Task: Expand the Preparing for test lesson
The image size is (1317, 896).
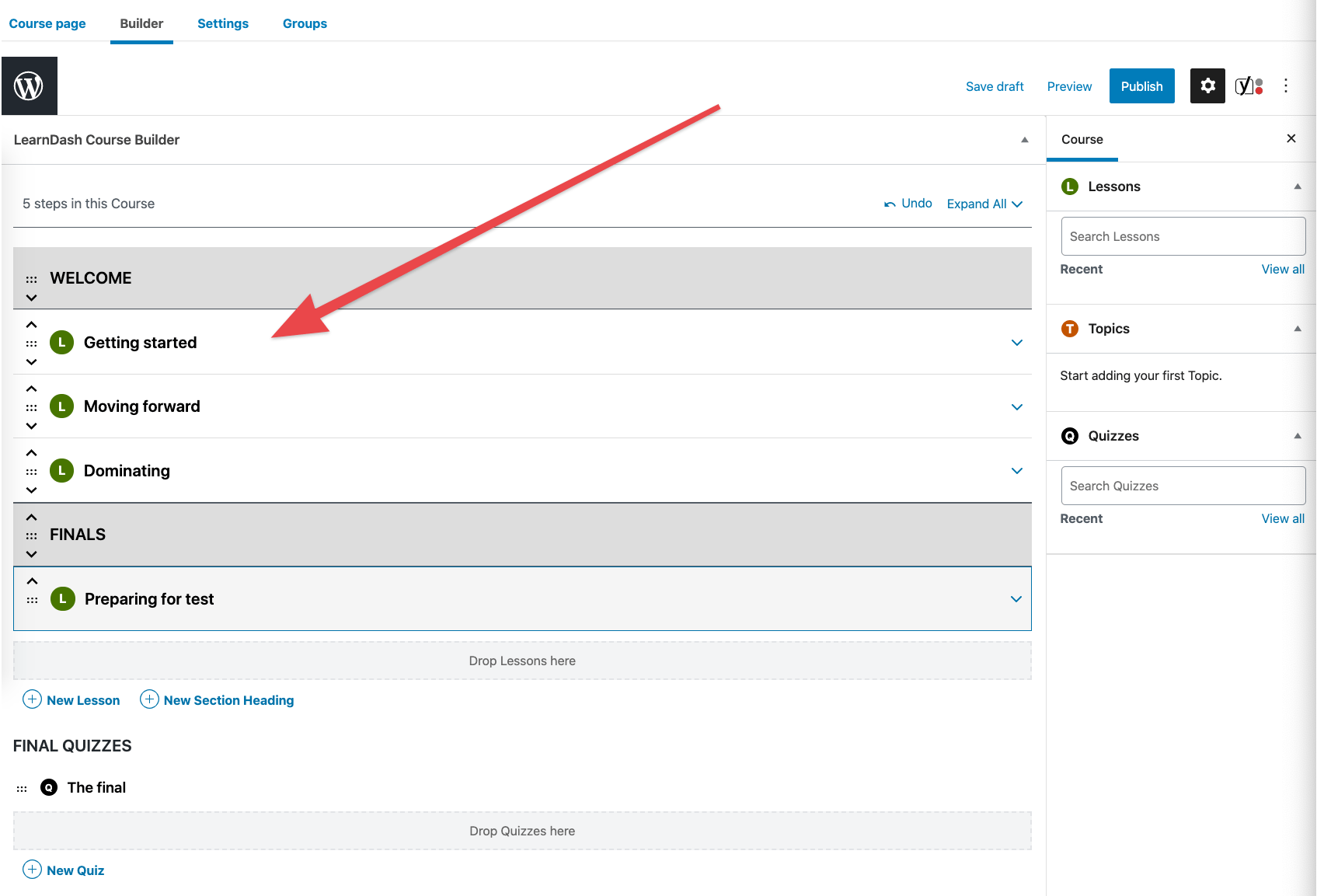Action: [1016, 599]
